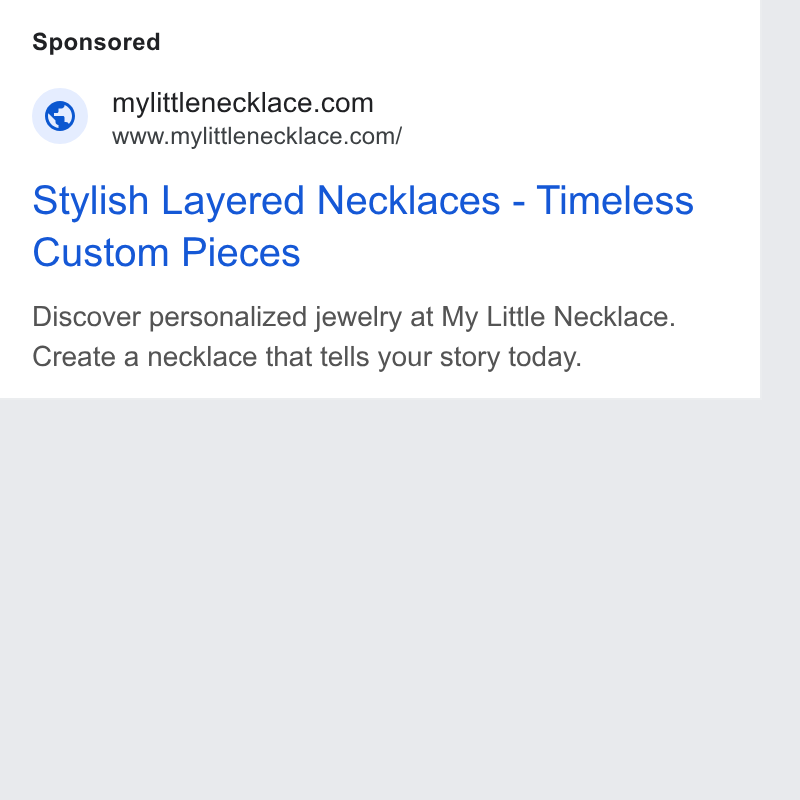Screen dimensions: 800x800
Task: Click the Discover personalized jewelry description line
Action: tap(354, 317)
